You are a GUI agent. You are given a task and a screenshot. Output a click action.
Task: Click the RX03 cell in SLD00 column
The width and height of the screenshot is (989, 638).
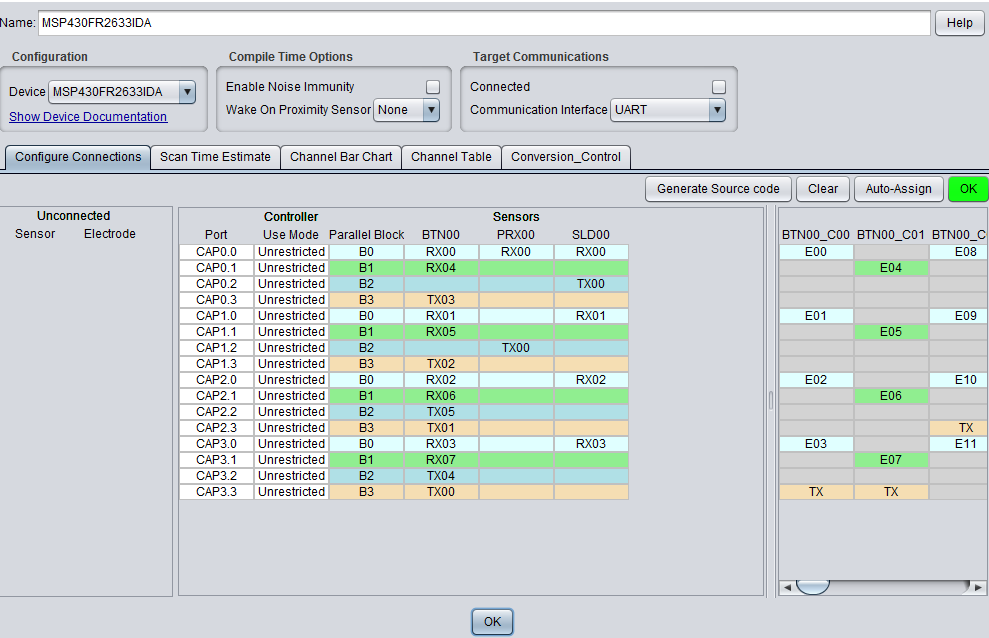point(591,444)
